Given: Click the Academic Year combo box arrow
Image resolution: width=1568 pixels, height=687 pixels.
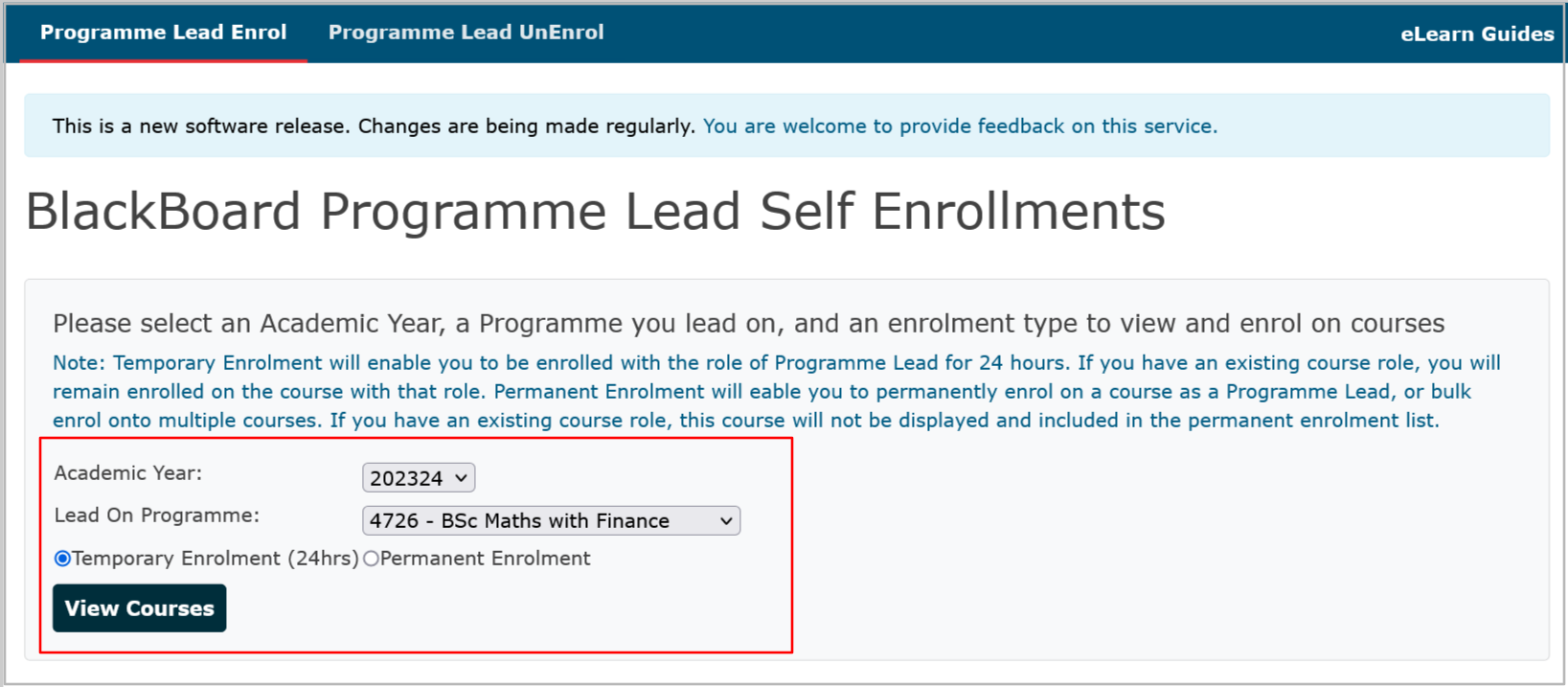Looking at the screenshot, I should (458, 477).
